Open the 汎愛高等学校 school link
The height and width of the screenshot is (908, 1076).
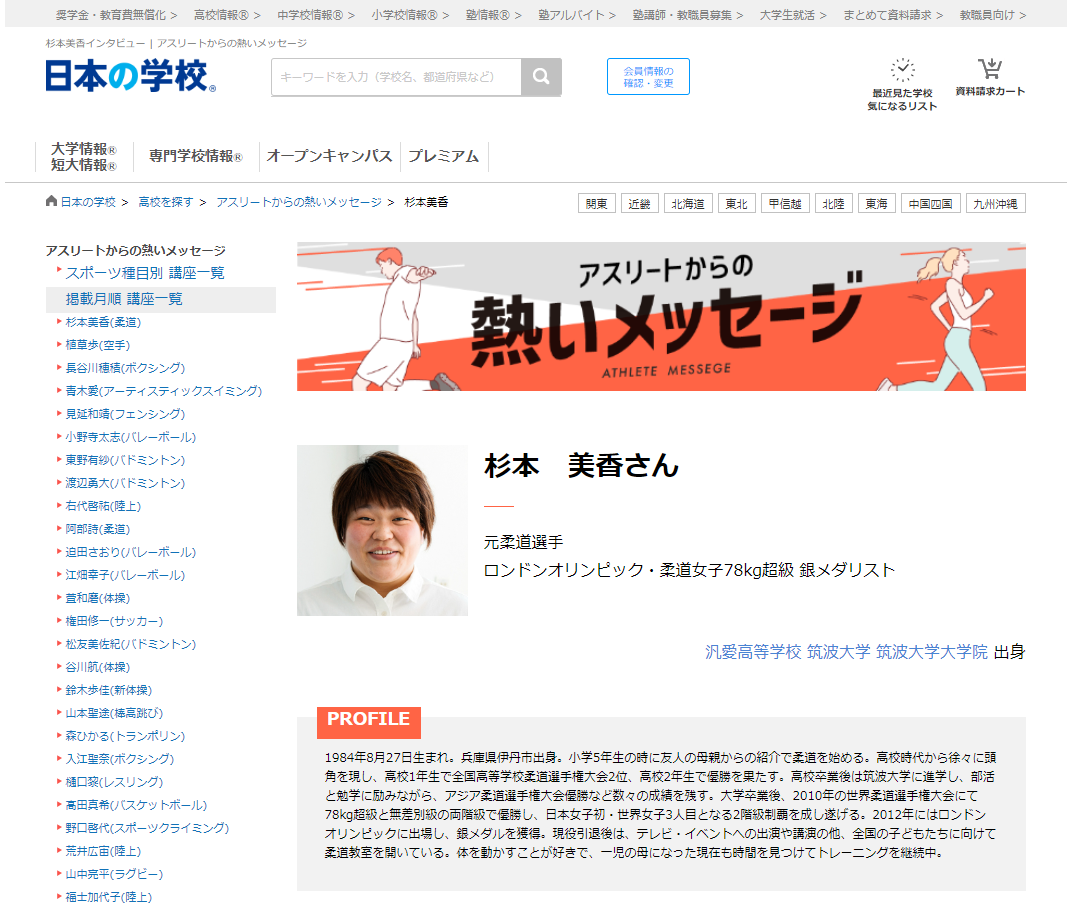tap(753, 652)
